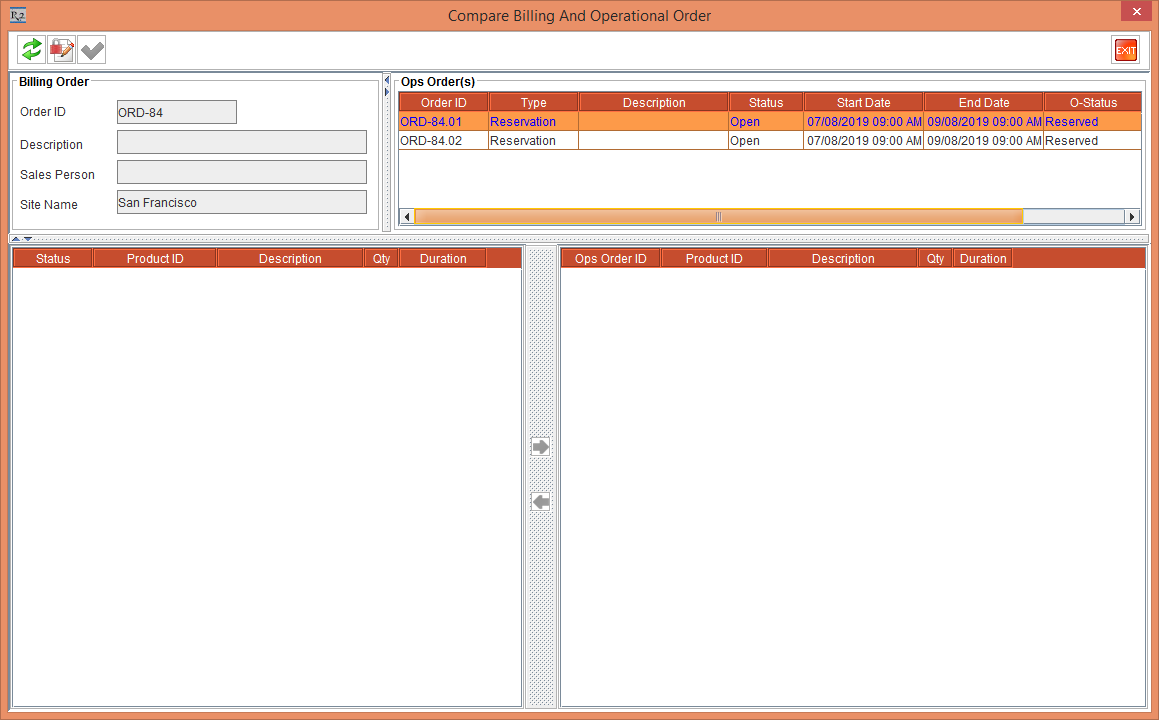Click the Qty column header in left table
Screen dimensions: 1159x720
[380, 258]
